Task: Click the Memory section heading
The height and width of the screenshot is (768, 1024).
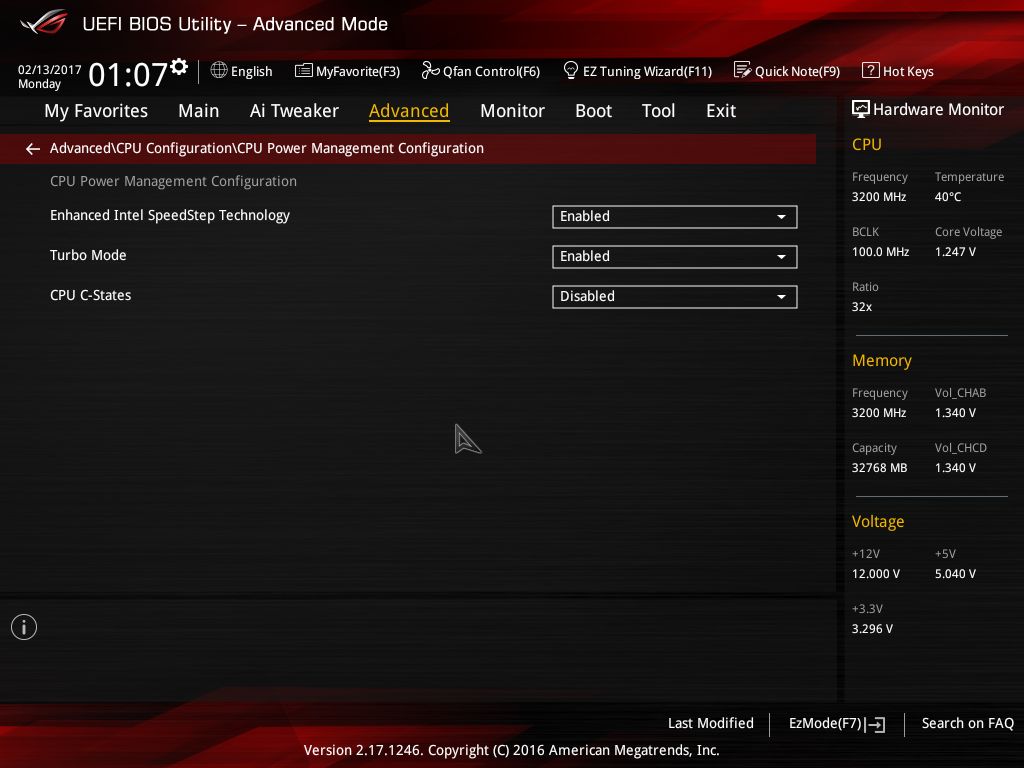Action: pyautogui.click(x=882, y=360)
